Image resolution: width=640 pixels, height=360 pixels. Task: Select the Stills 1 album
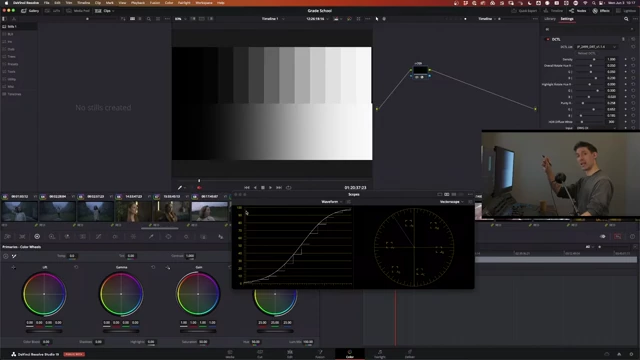pyautogui.click(x=19, y=27)
